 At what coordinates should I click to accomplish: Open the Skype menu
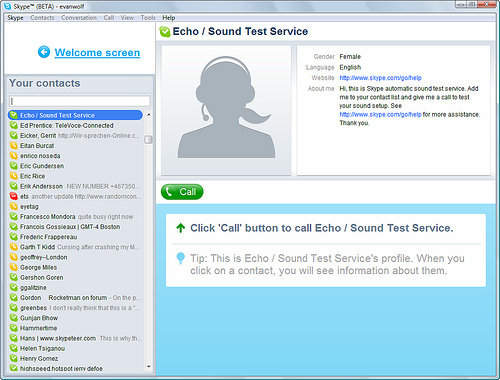tap(15, 18)
